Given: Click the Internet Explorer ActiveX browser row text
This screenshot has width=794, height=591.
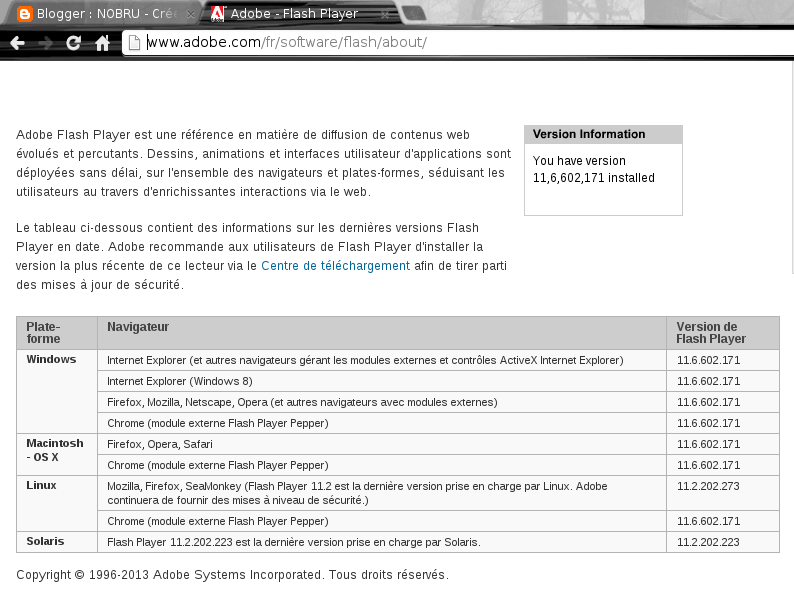Looking at the screenshot, I should coord(365,360).
